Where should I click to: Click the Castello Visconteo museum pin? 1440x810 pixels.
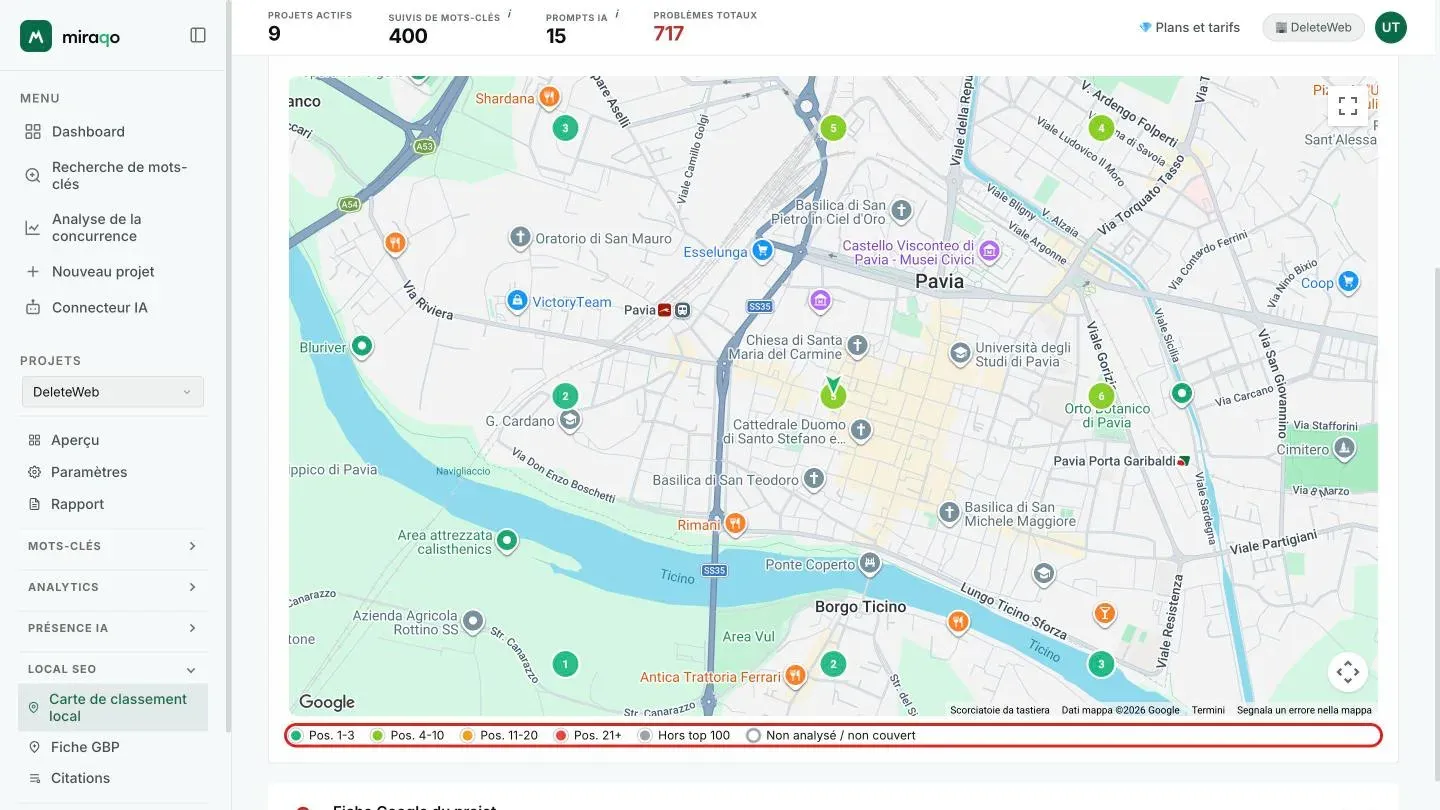990,250
